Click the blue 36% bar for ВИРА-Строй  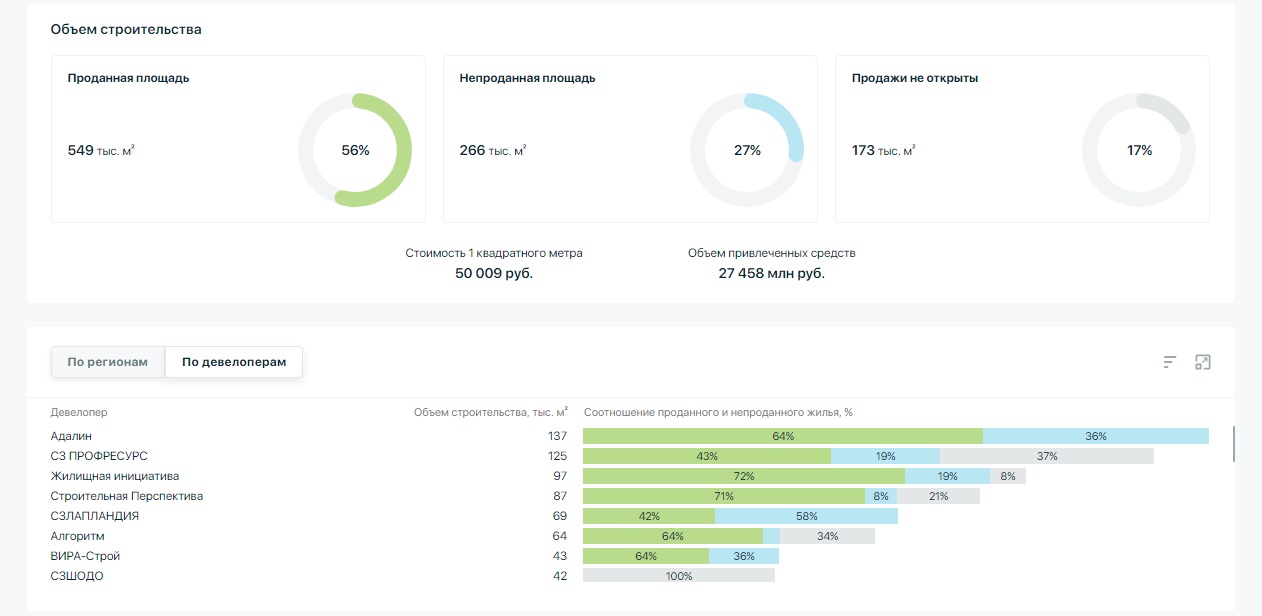coord(744,556)
